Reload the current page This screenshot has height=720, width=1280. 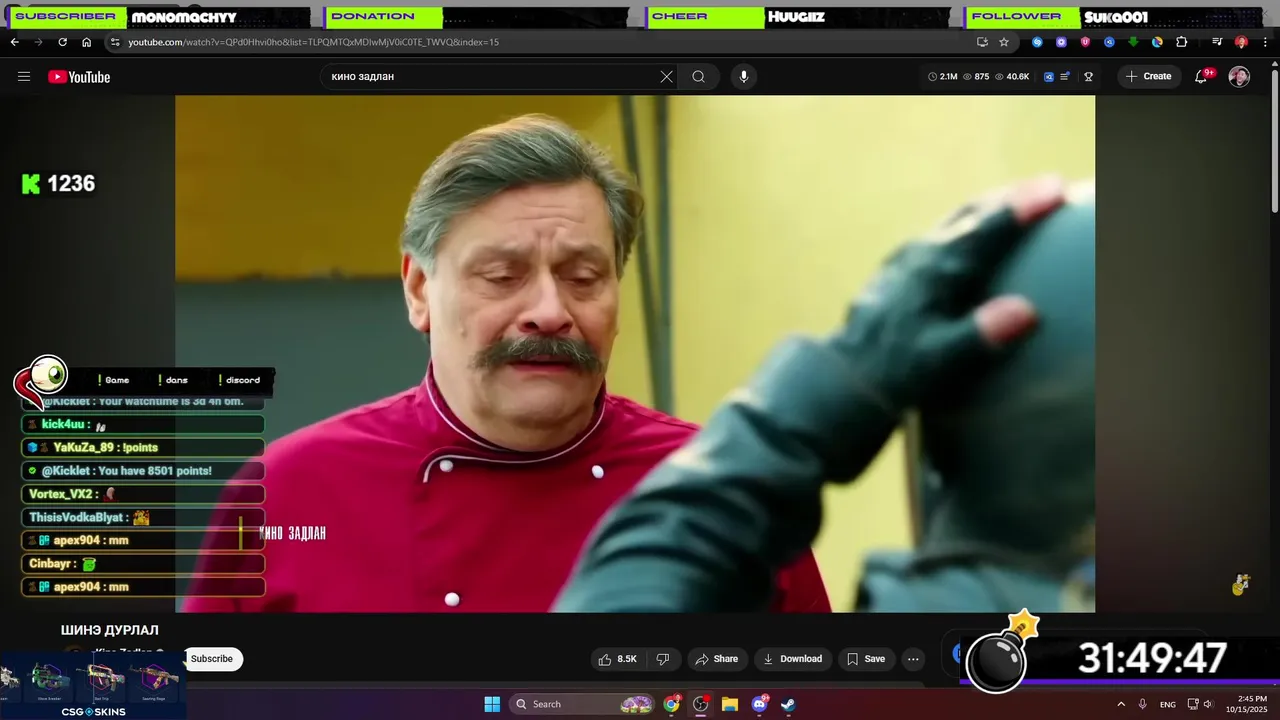[x=62, y=42]
